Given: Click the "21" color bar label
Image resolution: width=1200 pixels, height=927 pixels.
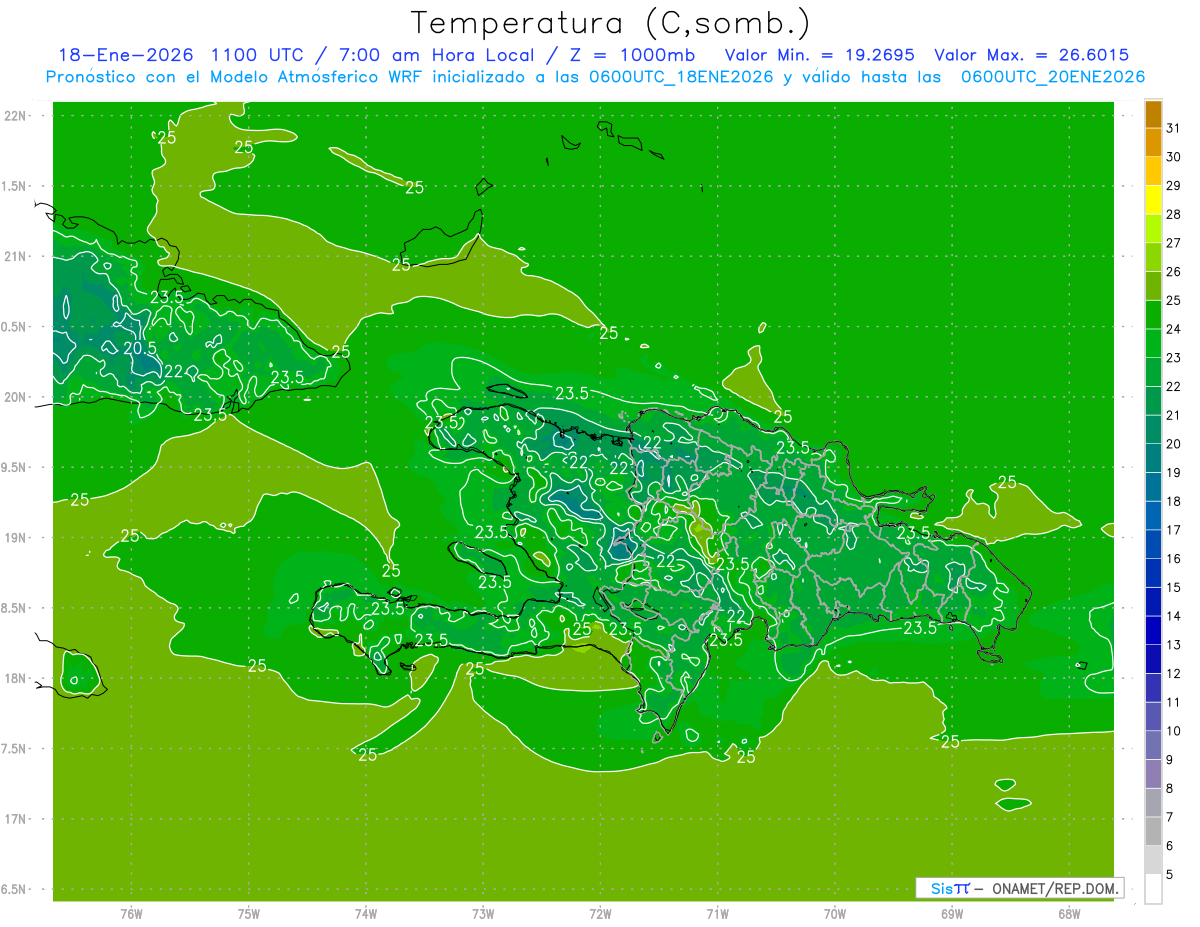Looking at the screenshot, I should pyautogui.click(x=1174, y=415).
